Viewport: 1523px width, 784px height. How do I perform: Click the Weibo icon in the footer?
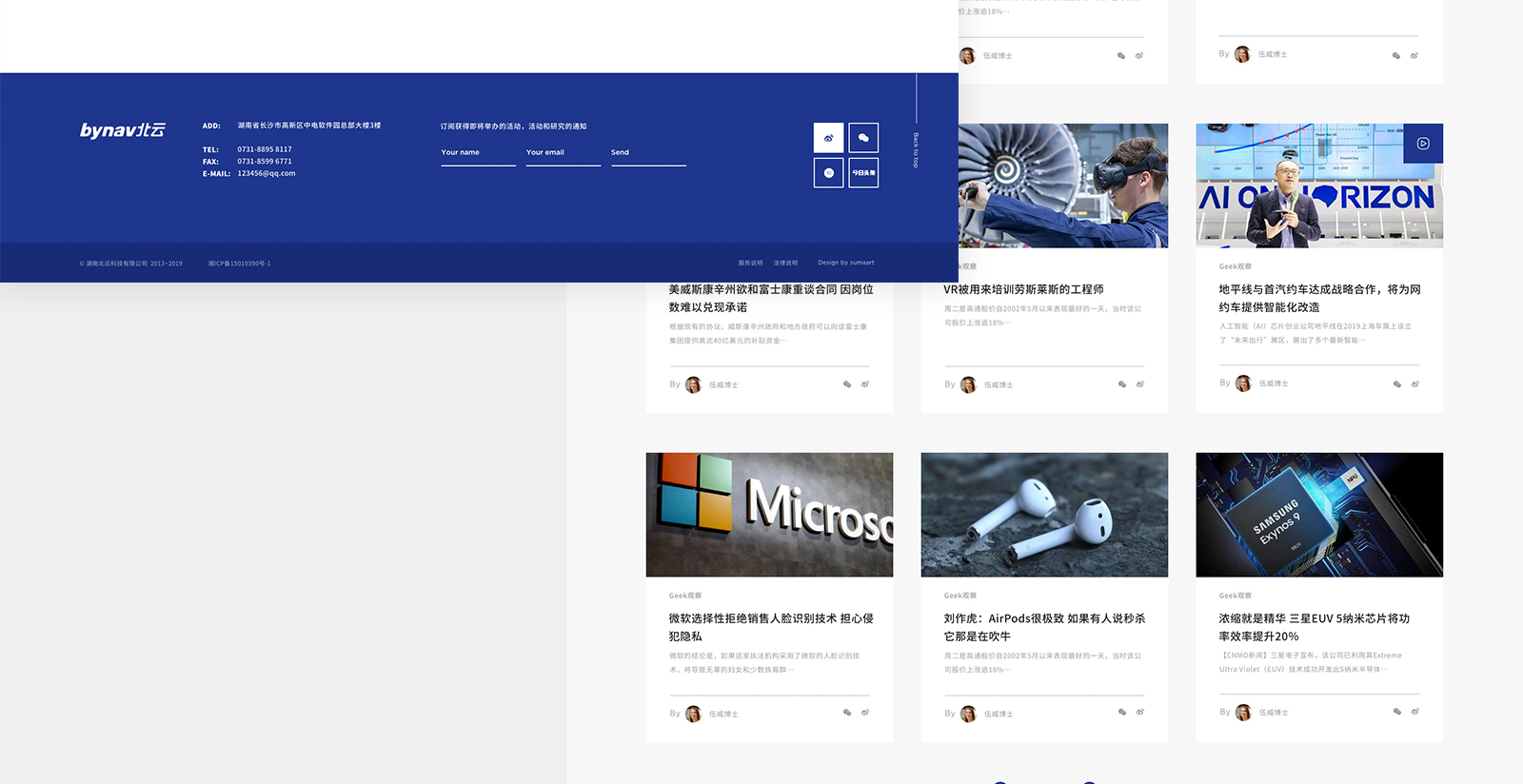828,138
